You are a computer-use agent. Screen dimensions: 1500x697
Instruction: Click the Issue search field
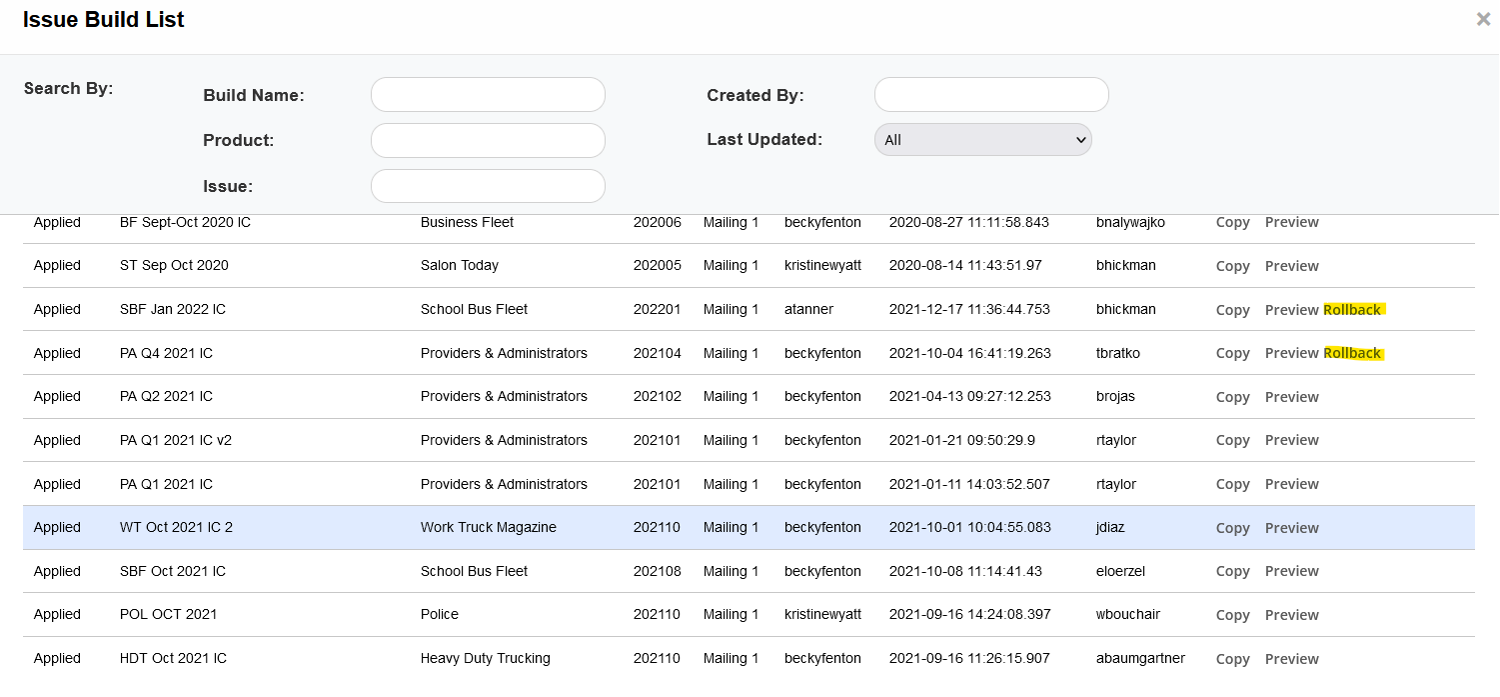(488, 187)
